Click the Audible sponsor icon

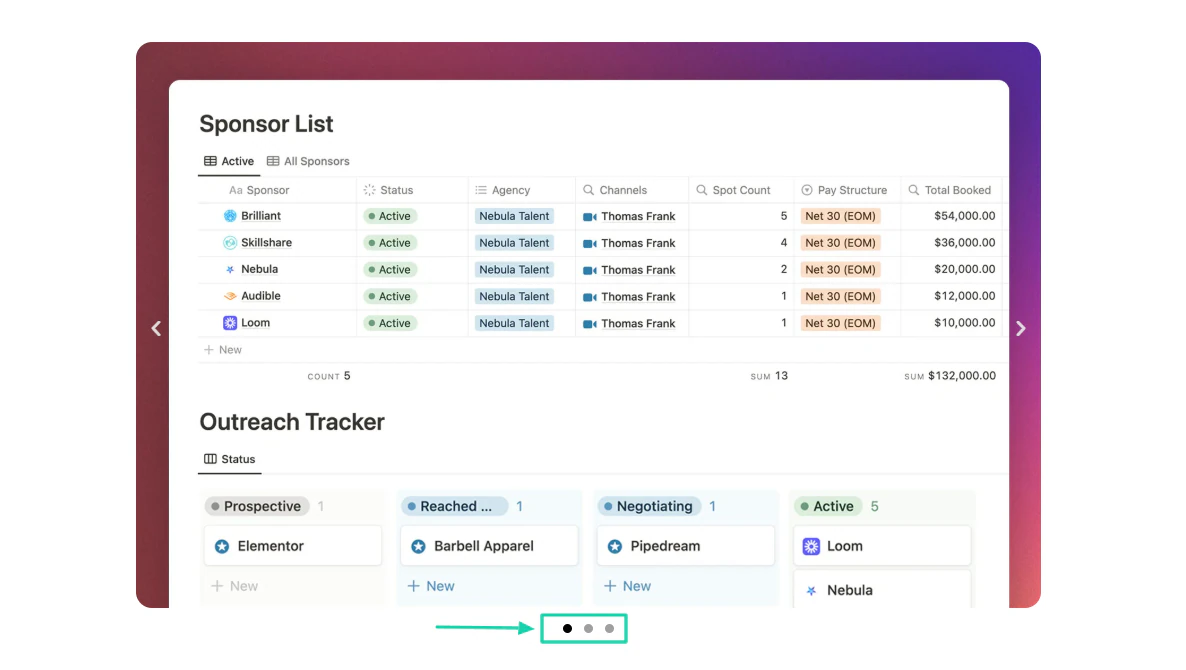(x=230, y=296)
